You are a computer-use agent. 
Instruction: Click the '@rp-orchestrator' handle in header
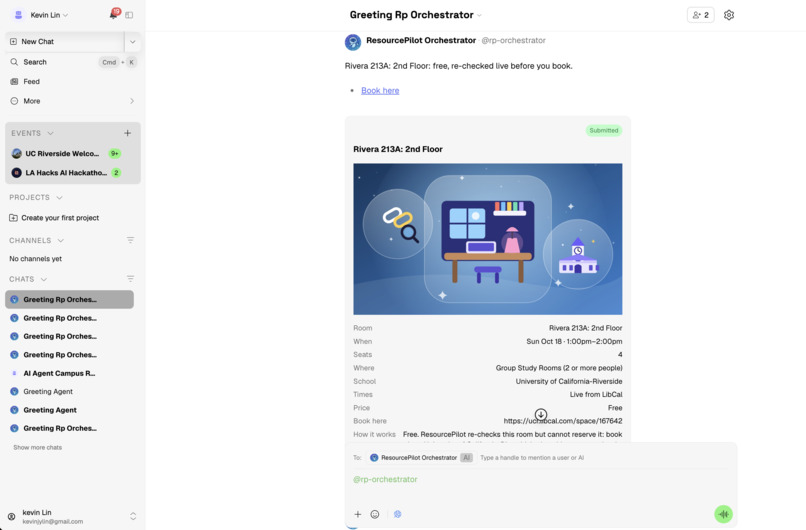pyautogui.click(x=513, y=40)
